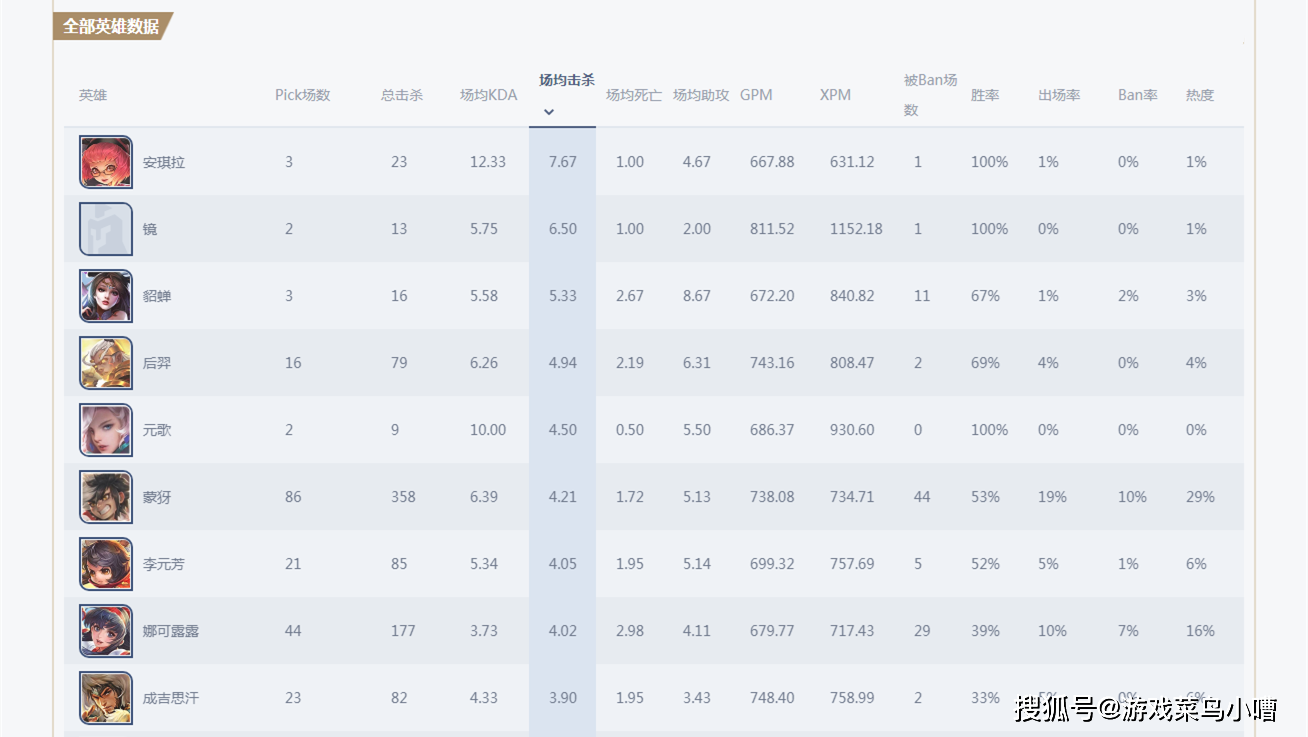1308x737 pixels.
Task: Open 蒙犽 hero avatar
Action: click(x=106, y=497)
